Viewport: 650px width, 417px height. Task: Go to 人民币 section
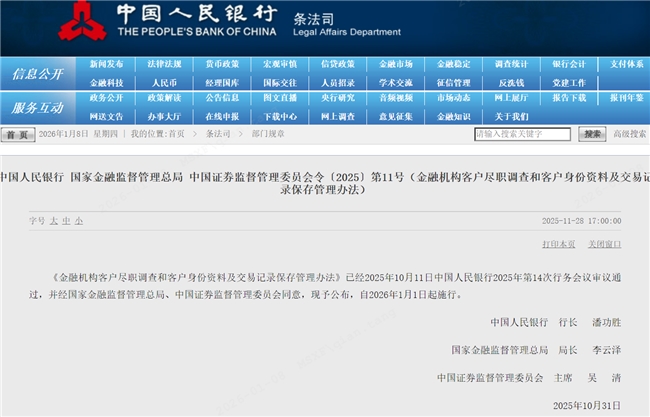(x=164, y=83)
